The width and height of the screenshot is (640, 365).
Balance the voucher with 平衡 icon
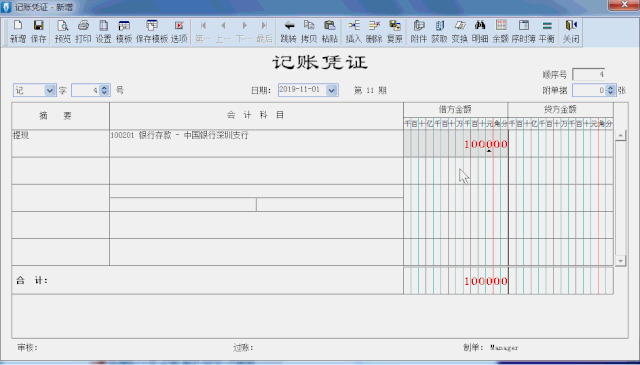coord(547,32)
